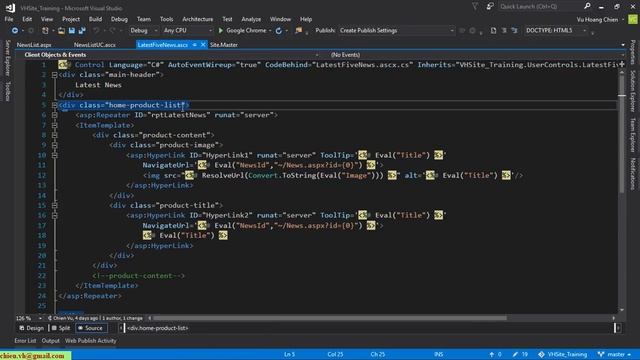The width and height of the screenshot is (640, 360).
Task: Click the New Project toolbar icon
Action: (45, 31)
